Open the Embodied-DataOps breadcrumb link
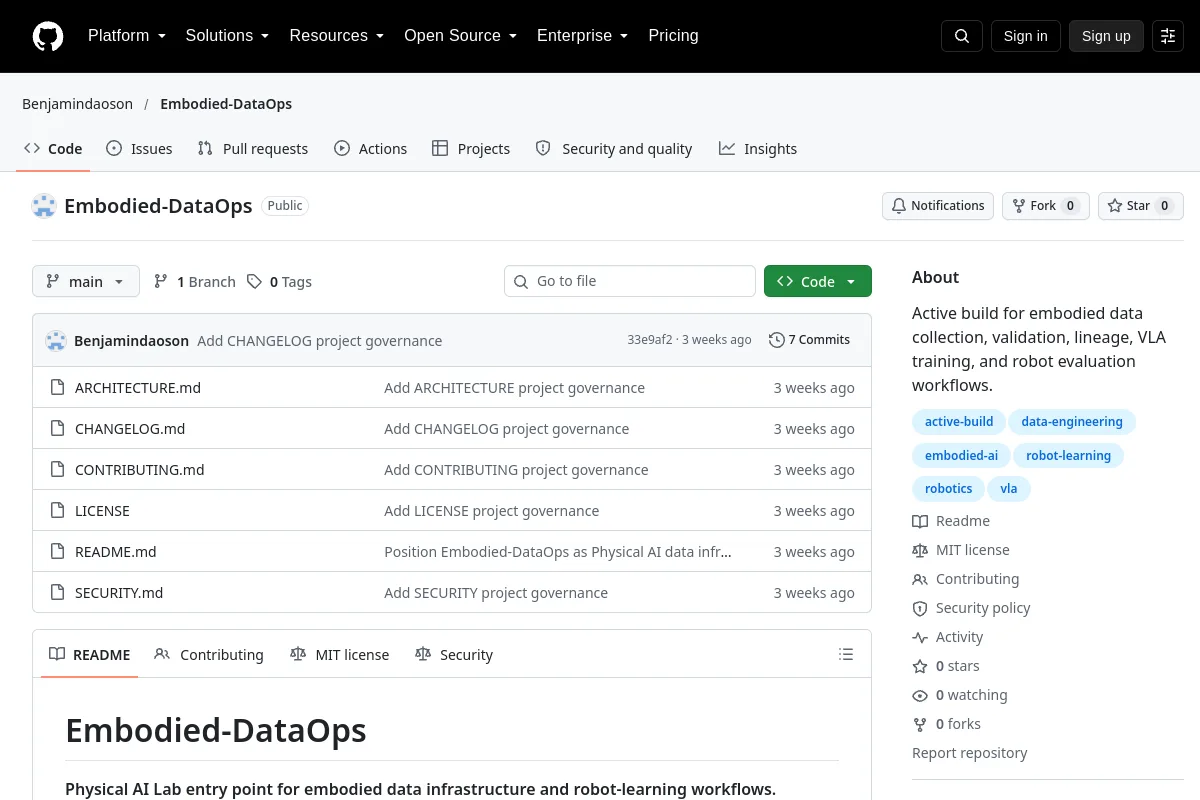This screenshot has width=1200, height=800. 226,104
